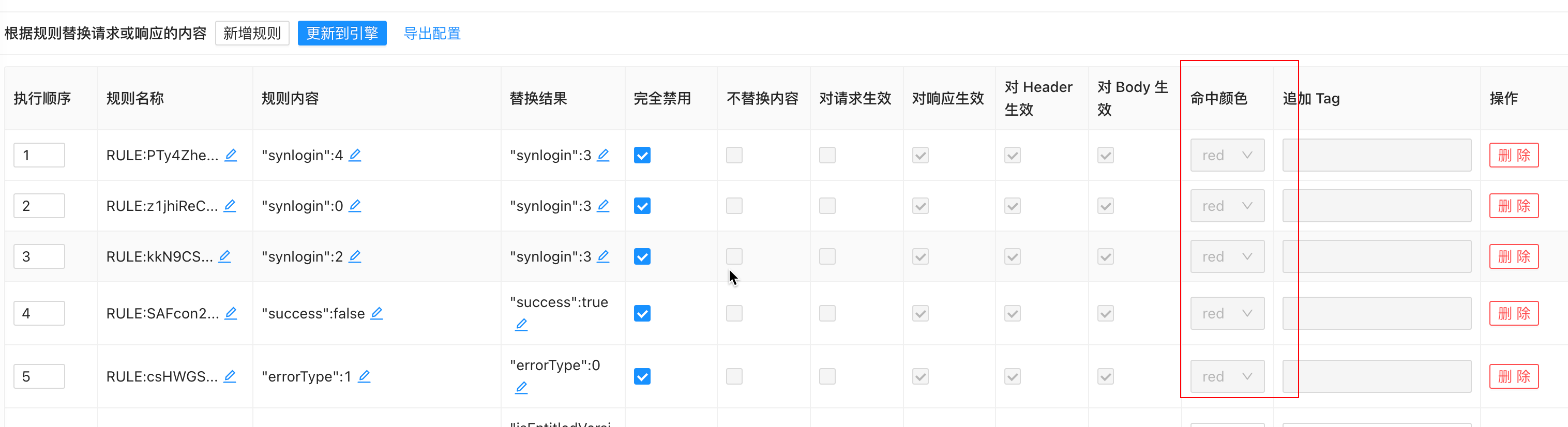Click the 追加 Tag input on row one
The image size is (1568, 427).
[1377, 156]
